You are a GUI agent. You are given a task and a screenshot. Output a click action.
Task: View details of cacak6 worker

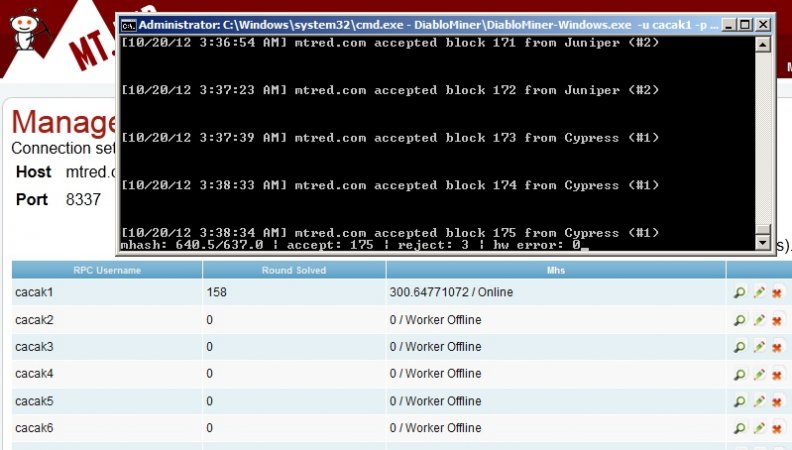[739, 428]
